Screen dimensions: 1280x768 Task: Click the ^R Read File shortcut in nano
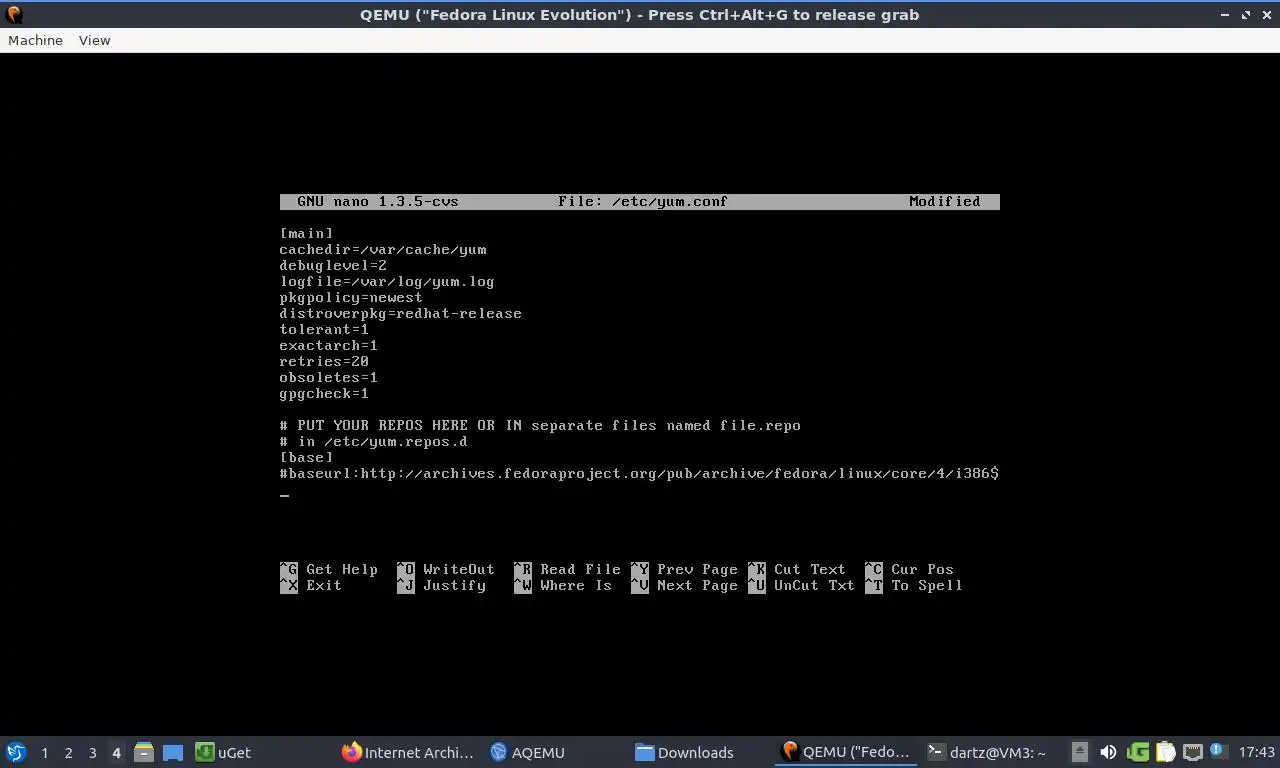pyautogui.click(x=567, y=569)
